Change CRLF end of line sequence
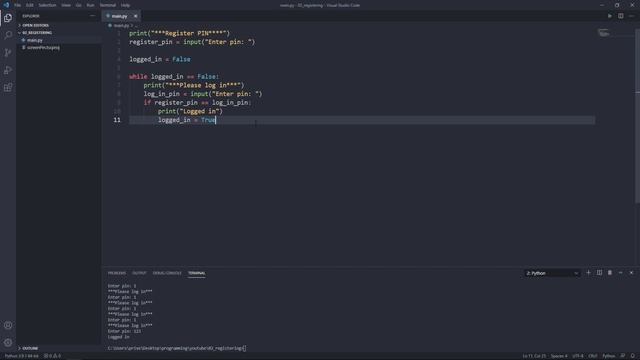Image resolution: width=640 pixels, height=360 pixels. click(x=593, y=356)
